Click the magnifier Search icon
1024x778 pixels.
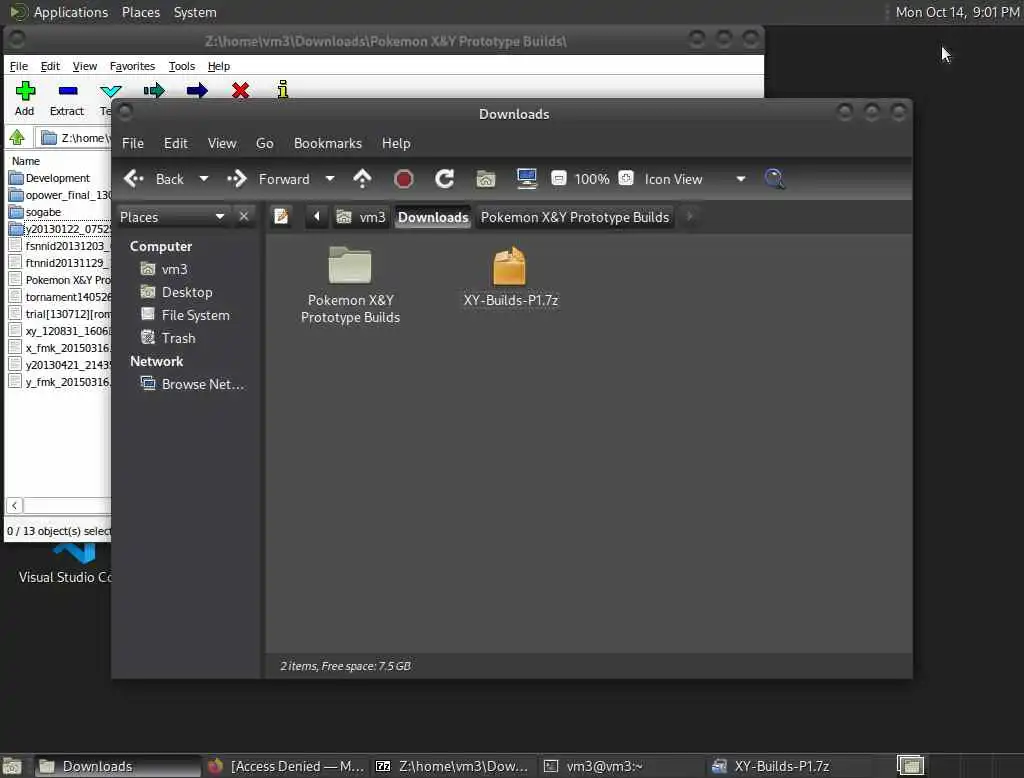pos(775,178)
